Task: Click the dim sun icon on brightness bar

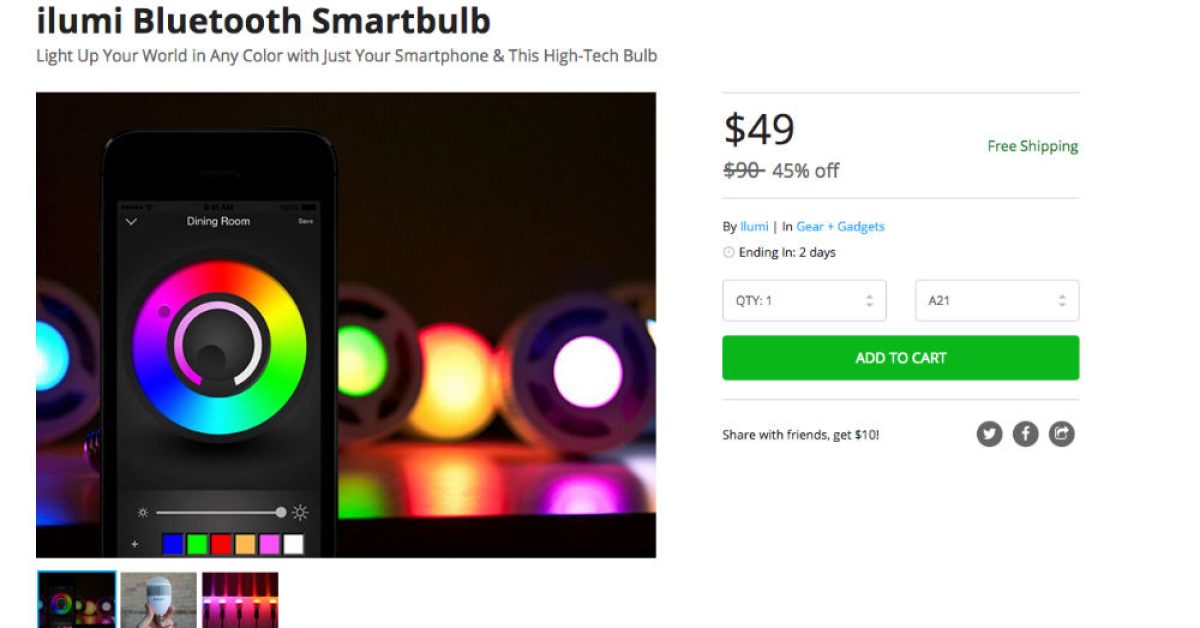Action: (143, 512)
